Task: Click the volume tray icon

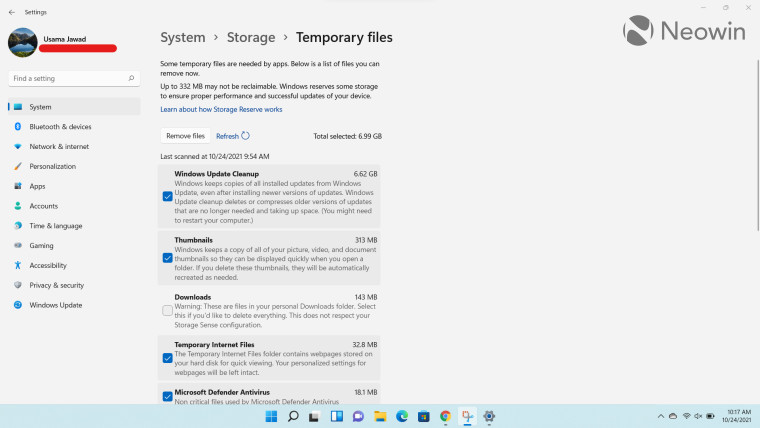Action: 698,416
